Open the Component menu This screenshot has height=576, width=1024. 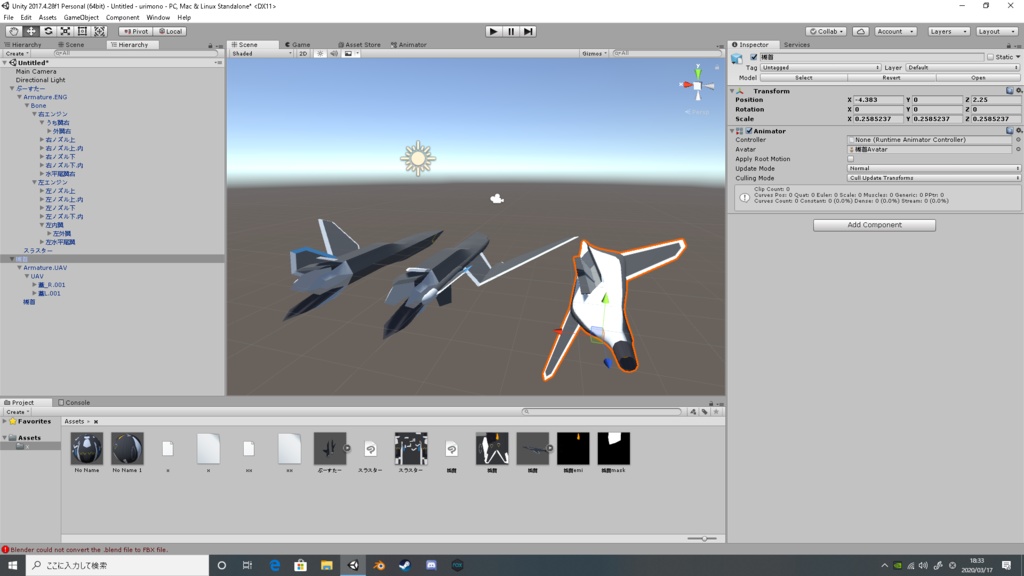point(122,18)
